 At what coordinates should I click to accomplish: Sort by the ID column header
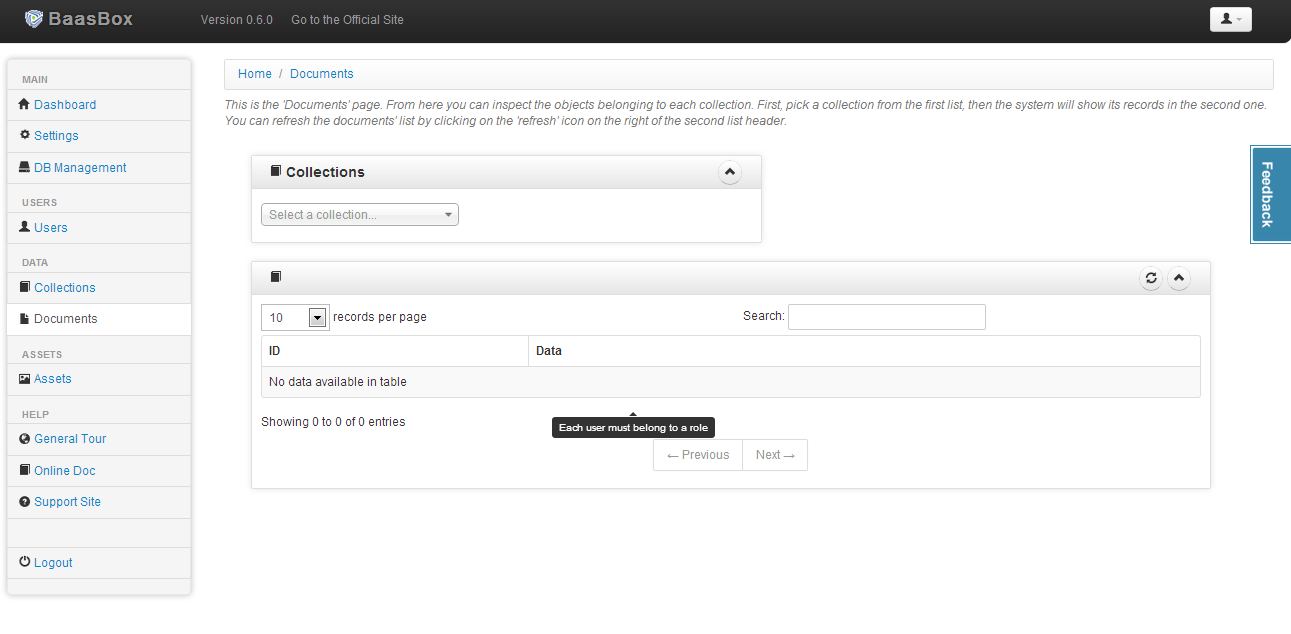pos(395,351)
